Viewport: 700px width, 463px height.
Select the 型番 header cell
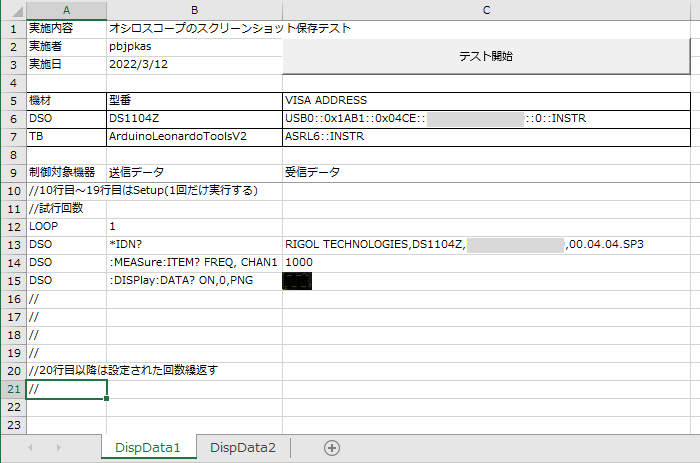coord(194,101)
